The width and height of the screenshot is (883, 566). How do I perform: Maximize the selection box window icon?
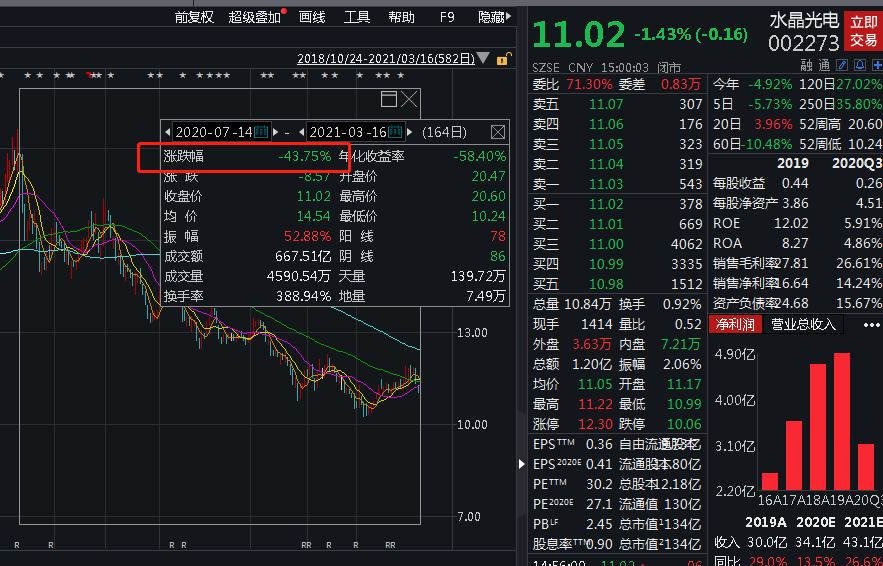point(389,99)
